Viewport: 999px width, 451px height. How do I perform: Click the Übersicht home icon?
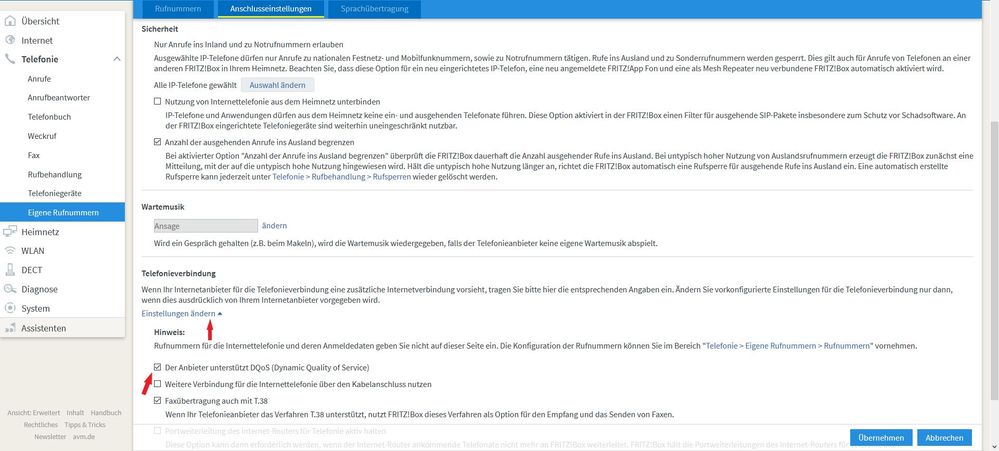pyautogui.click(x=10, y=21)
